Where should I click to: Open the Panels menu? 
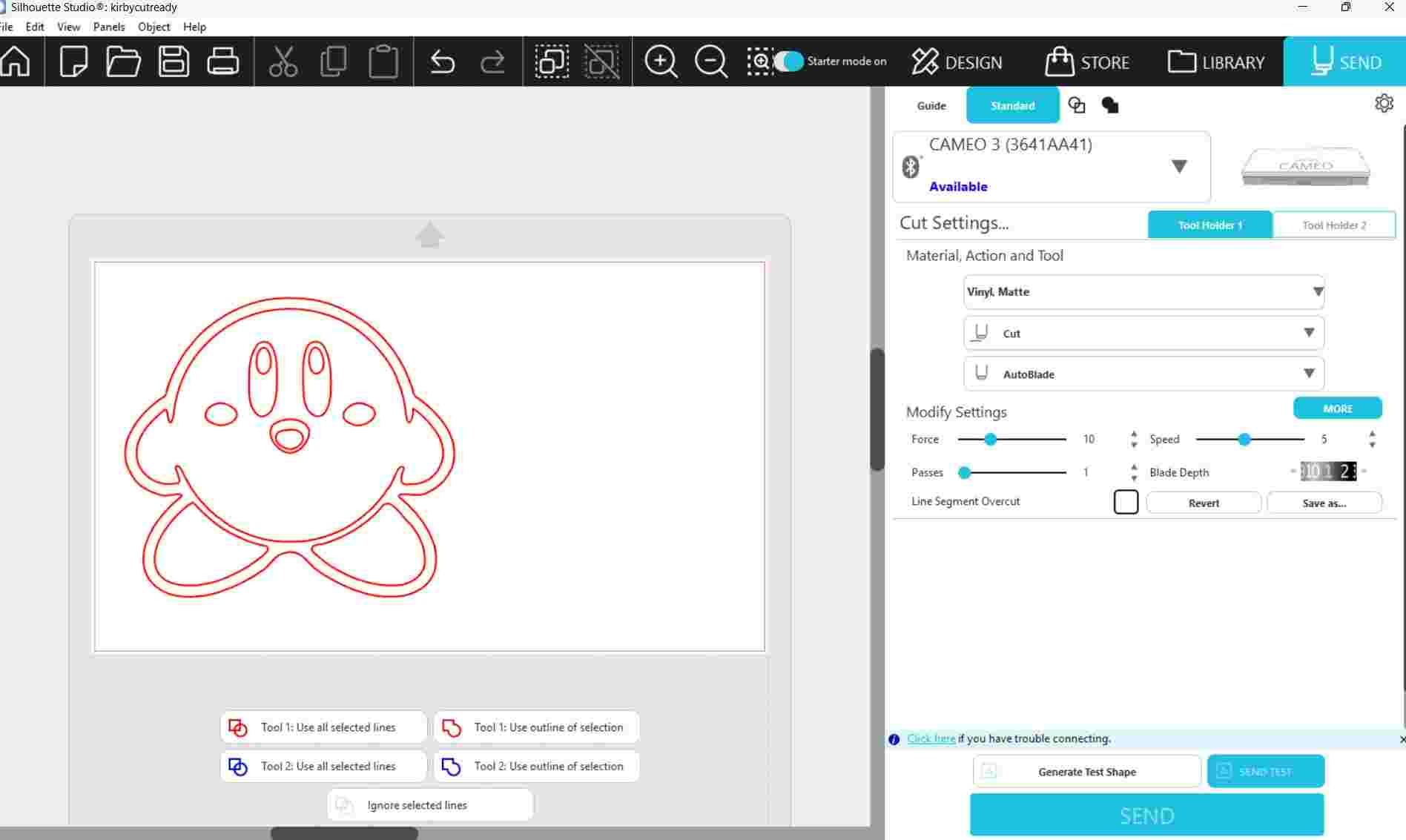[x=109, y=27]
